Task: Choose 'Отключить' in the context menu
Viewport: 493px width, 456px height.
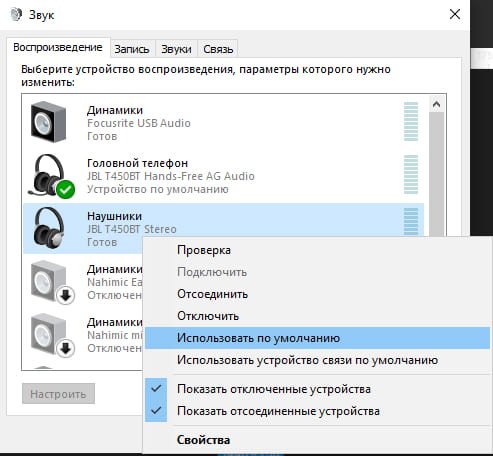Action: [208, 316]
